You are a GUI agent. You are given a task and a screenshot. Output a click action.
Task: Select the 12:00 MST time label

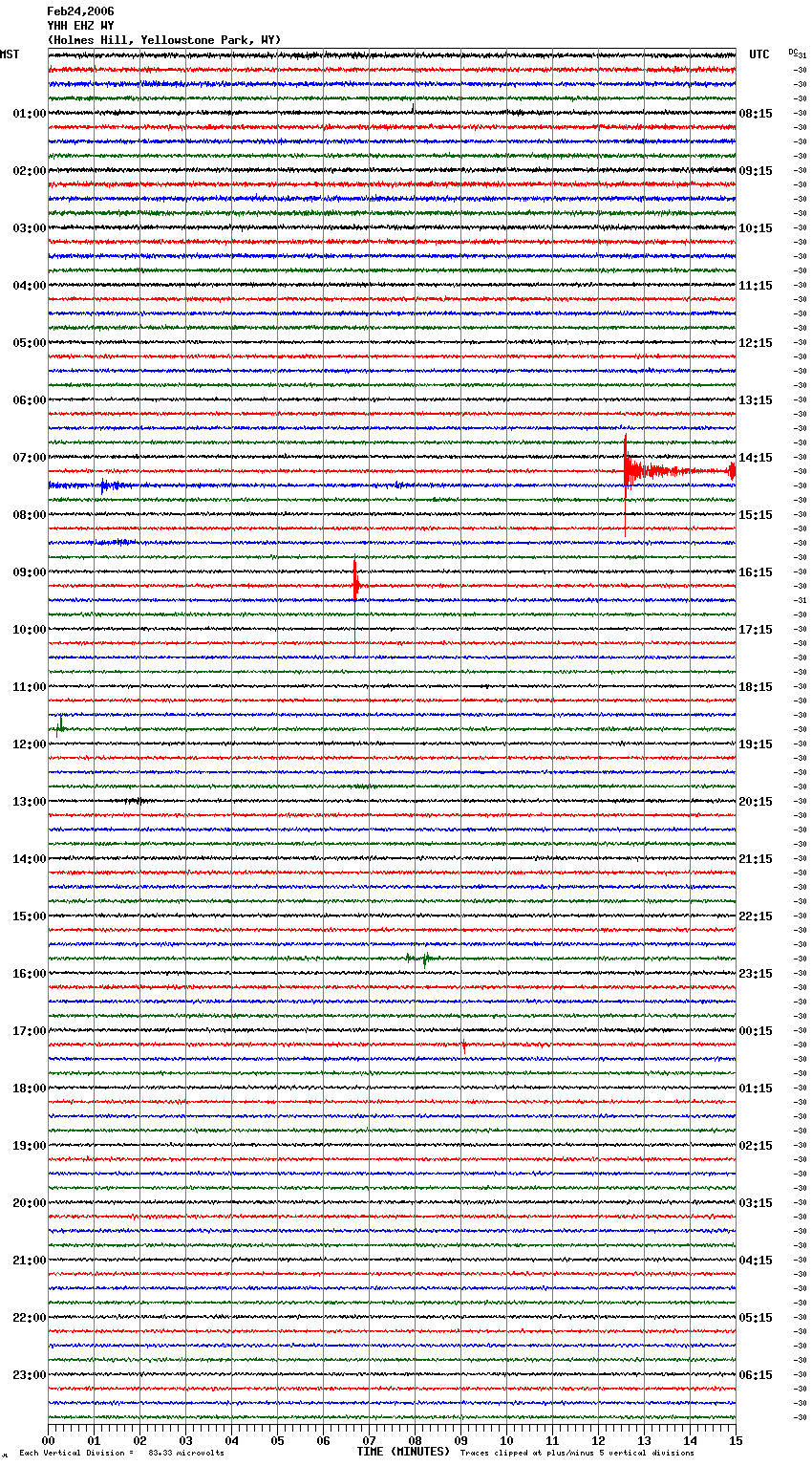coord(29,744)
